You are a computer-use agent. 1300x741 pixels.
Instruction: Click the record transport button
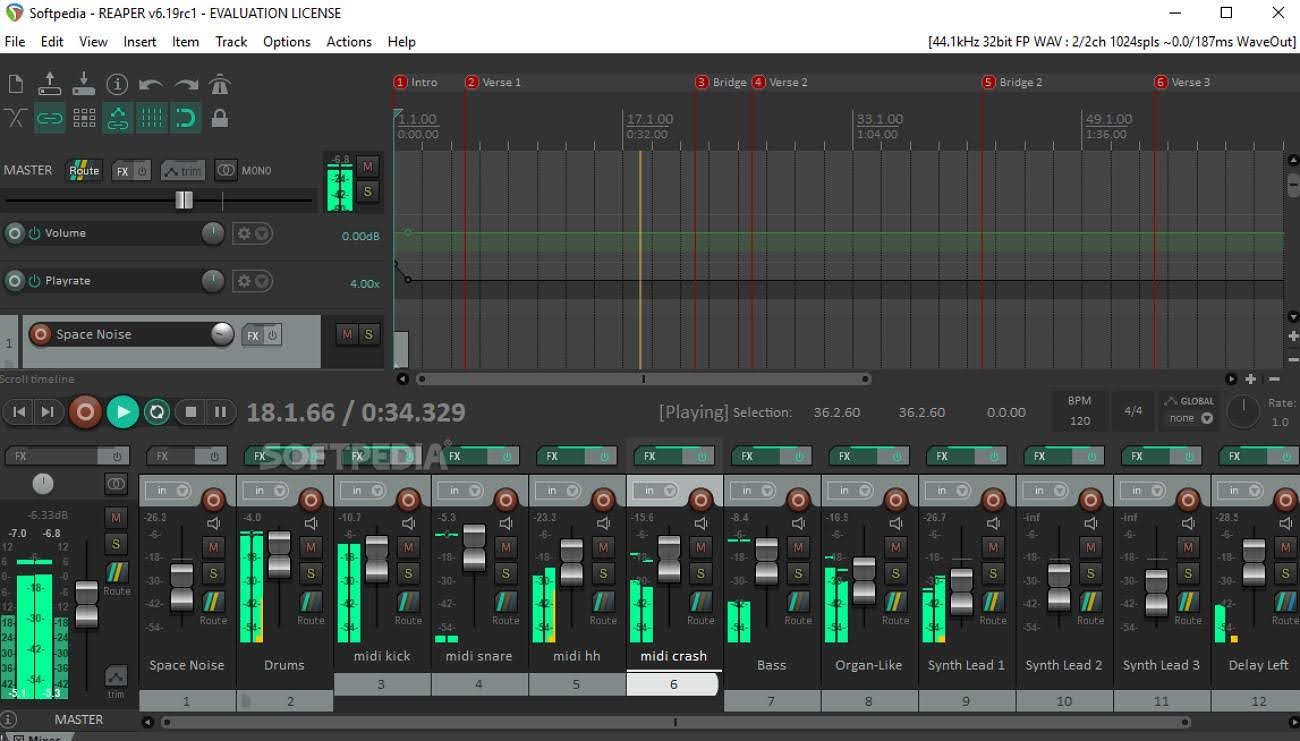[x=85, y=411]
